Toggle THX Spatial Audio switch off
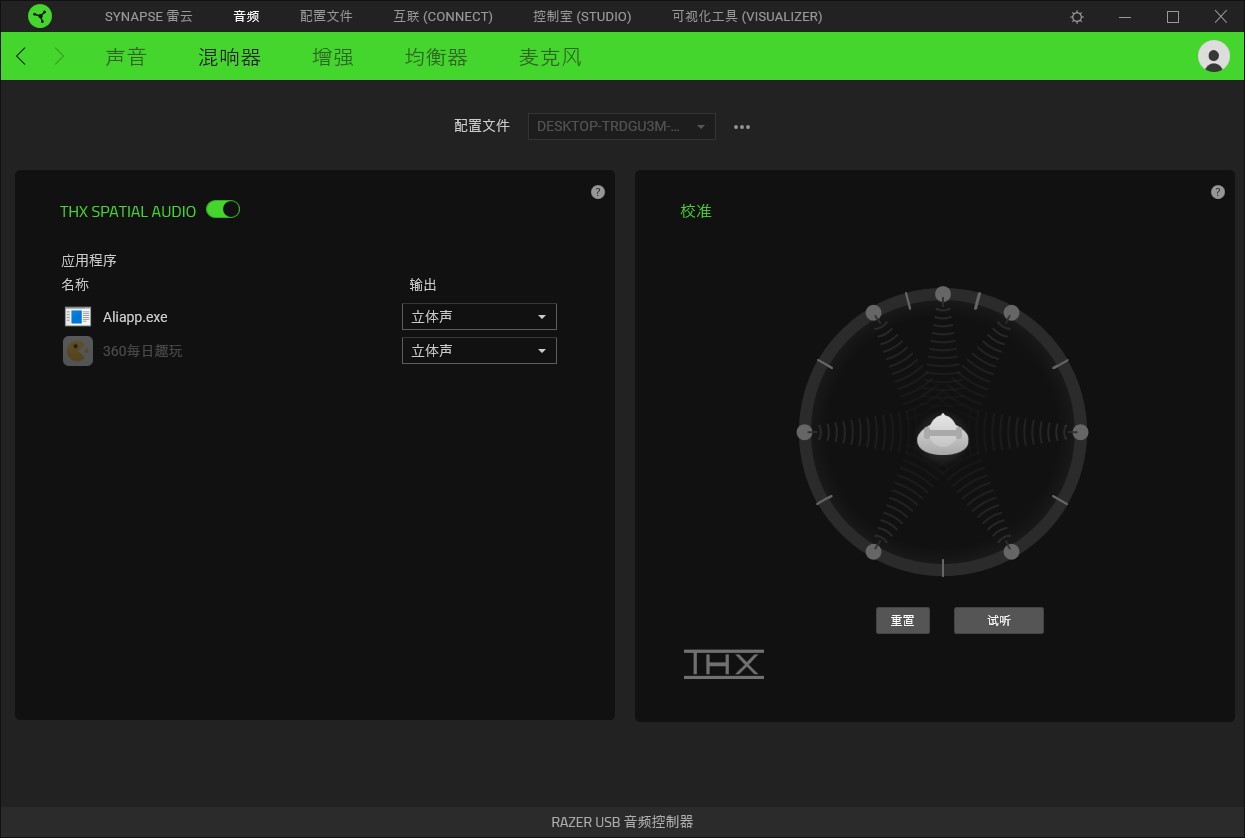1245x838 pixels. [223, 209]
